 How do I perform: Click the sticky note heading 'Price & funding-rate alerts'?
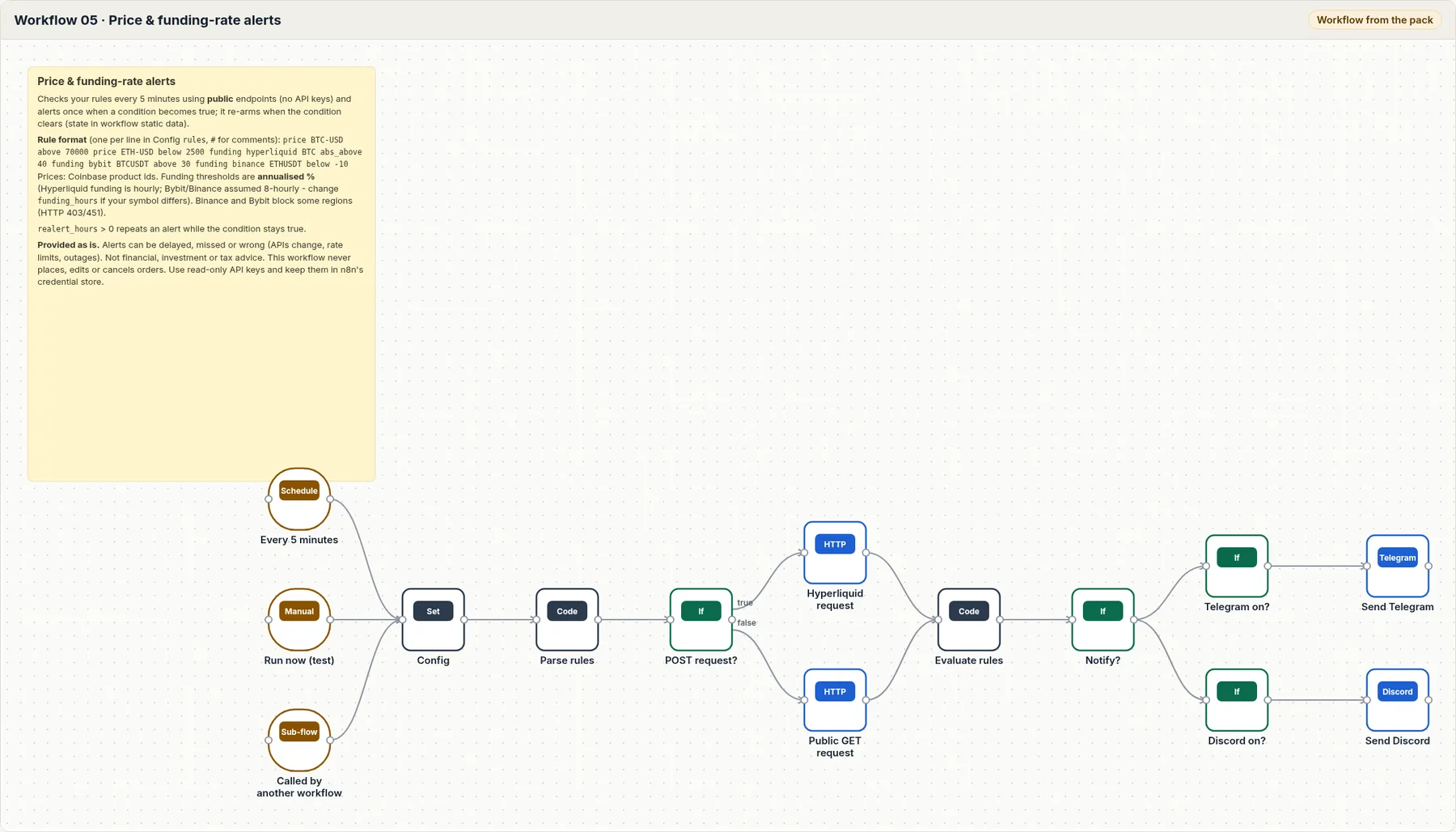click(106, 81)
